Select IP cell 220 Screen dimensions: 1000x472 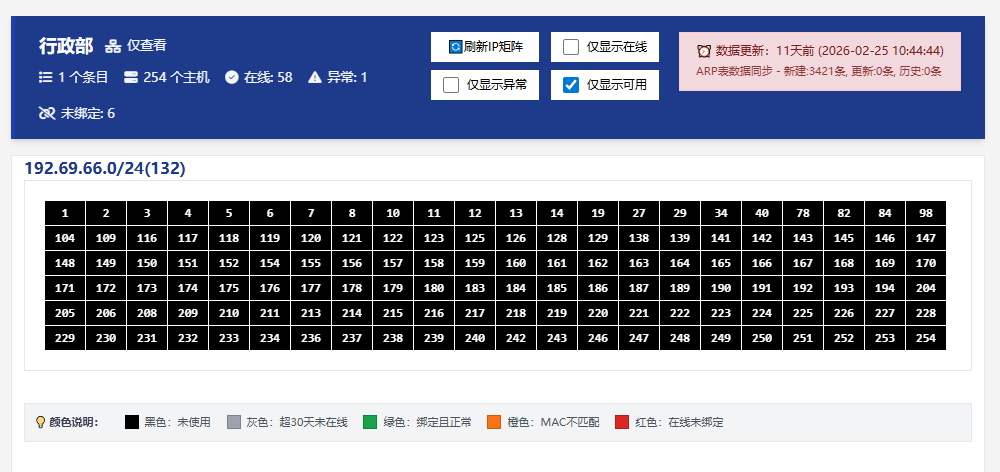598,313
